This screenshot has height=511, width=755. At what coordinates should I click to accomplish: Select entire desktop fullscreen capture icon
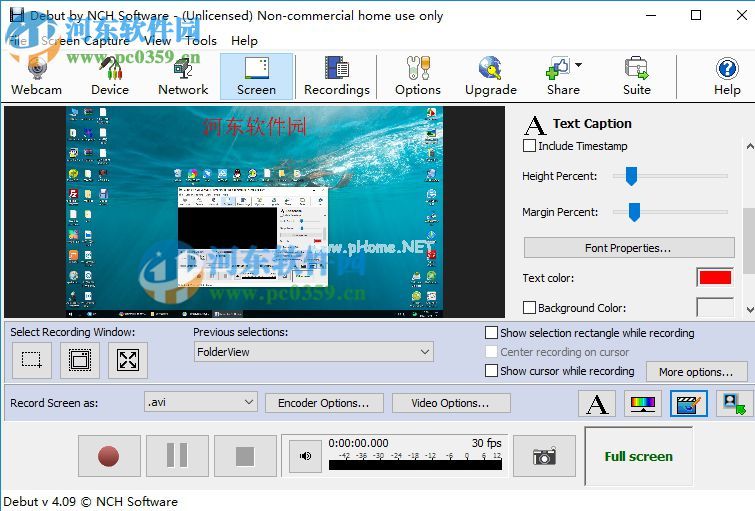128,360
